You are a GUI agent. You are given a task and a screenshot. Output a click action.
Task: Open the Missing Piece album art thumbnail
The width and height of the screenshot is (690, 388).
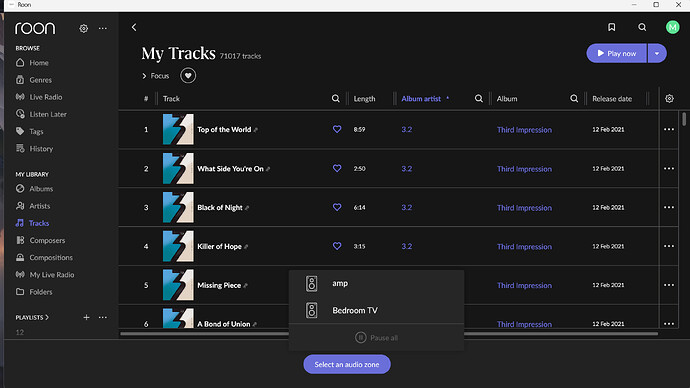coord(178,285)
